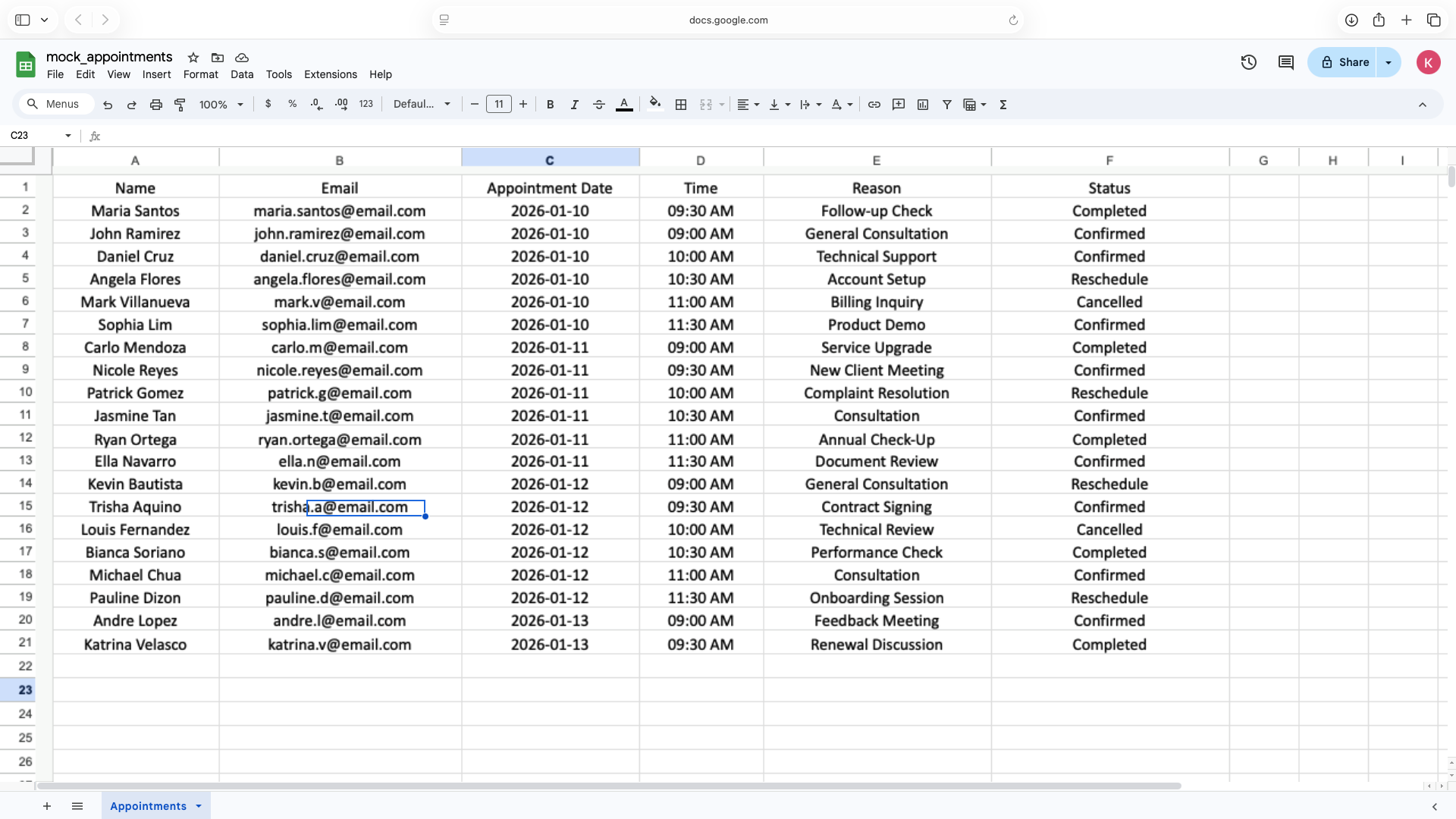This screenshot has width=1456, height=819.
Task: Open the Format menu
Action: click(200, 74)
